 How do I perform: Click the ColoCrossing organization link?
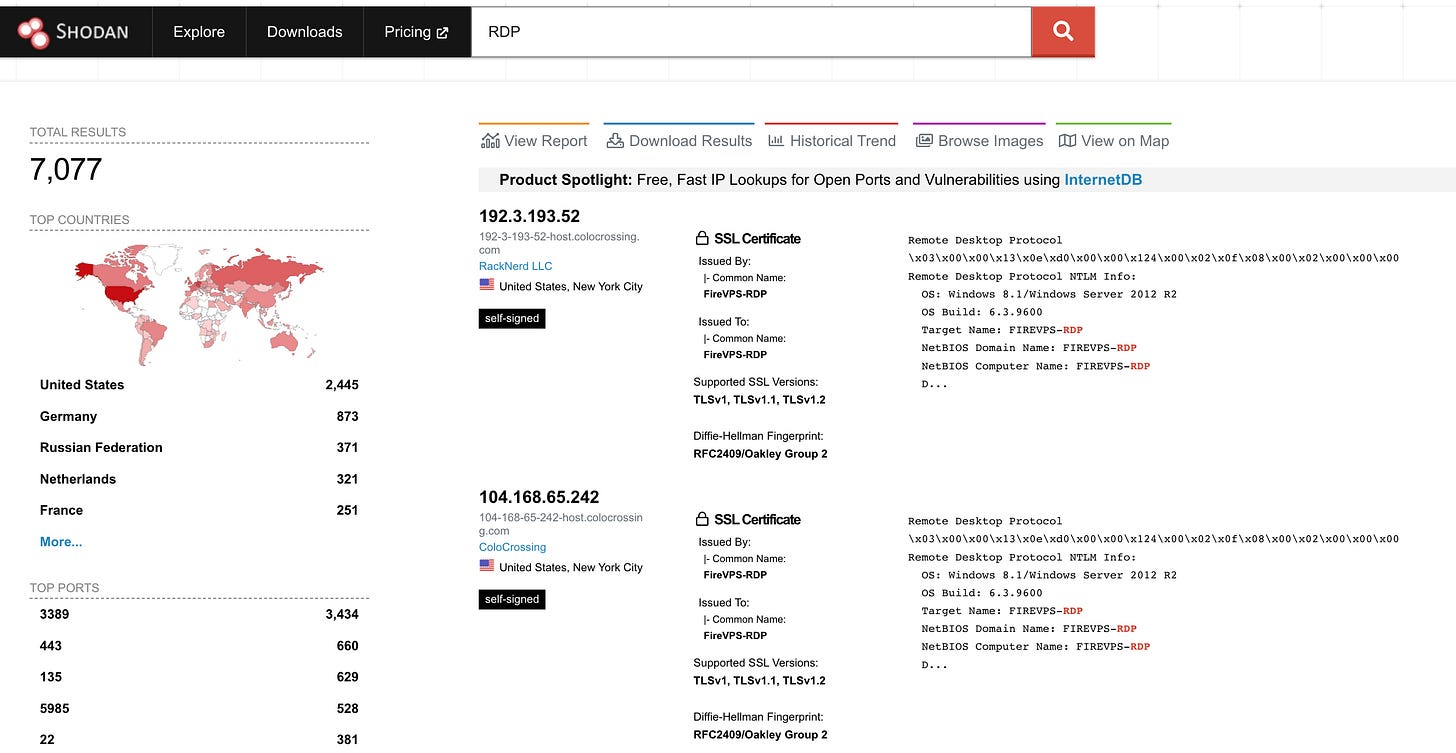(x=512, y=547)
